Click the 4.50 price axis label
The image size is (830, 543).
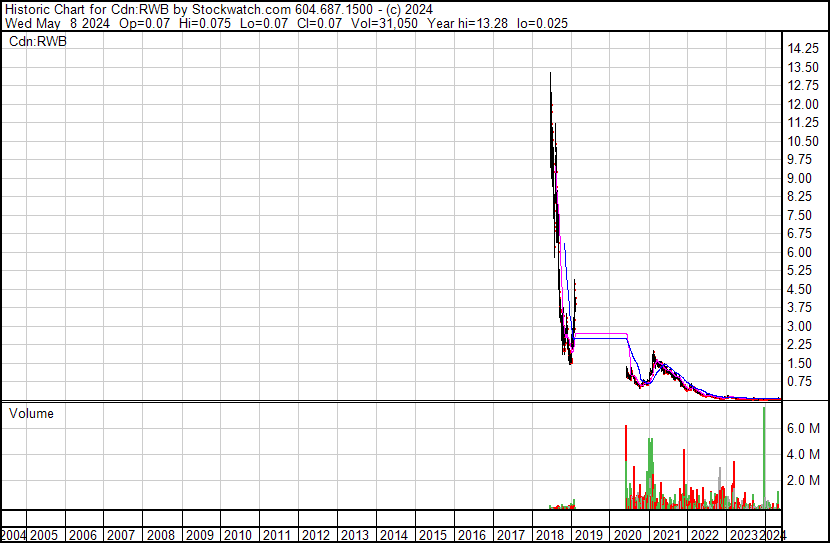point(799,289)
